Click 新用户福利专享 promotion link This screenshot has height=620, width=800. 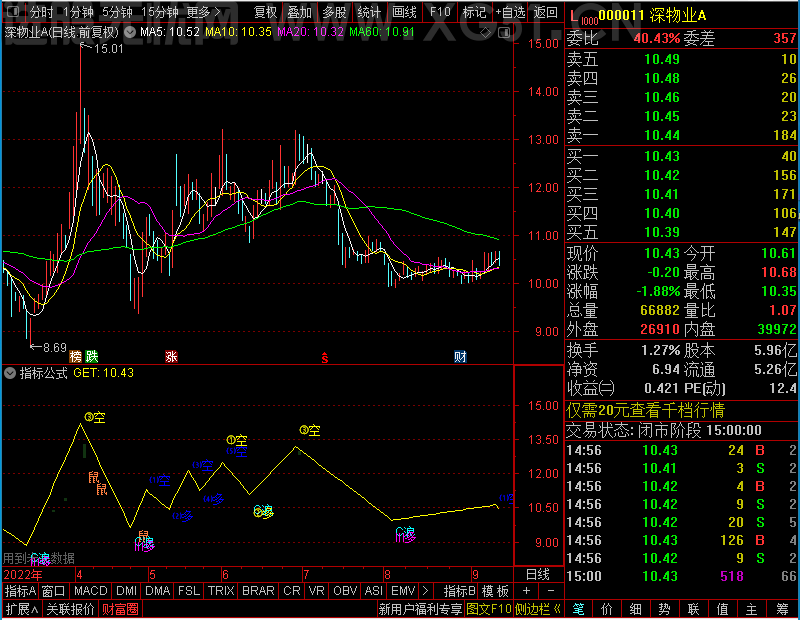[420, 609]
